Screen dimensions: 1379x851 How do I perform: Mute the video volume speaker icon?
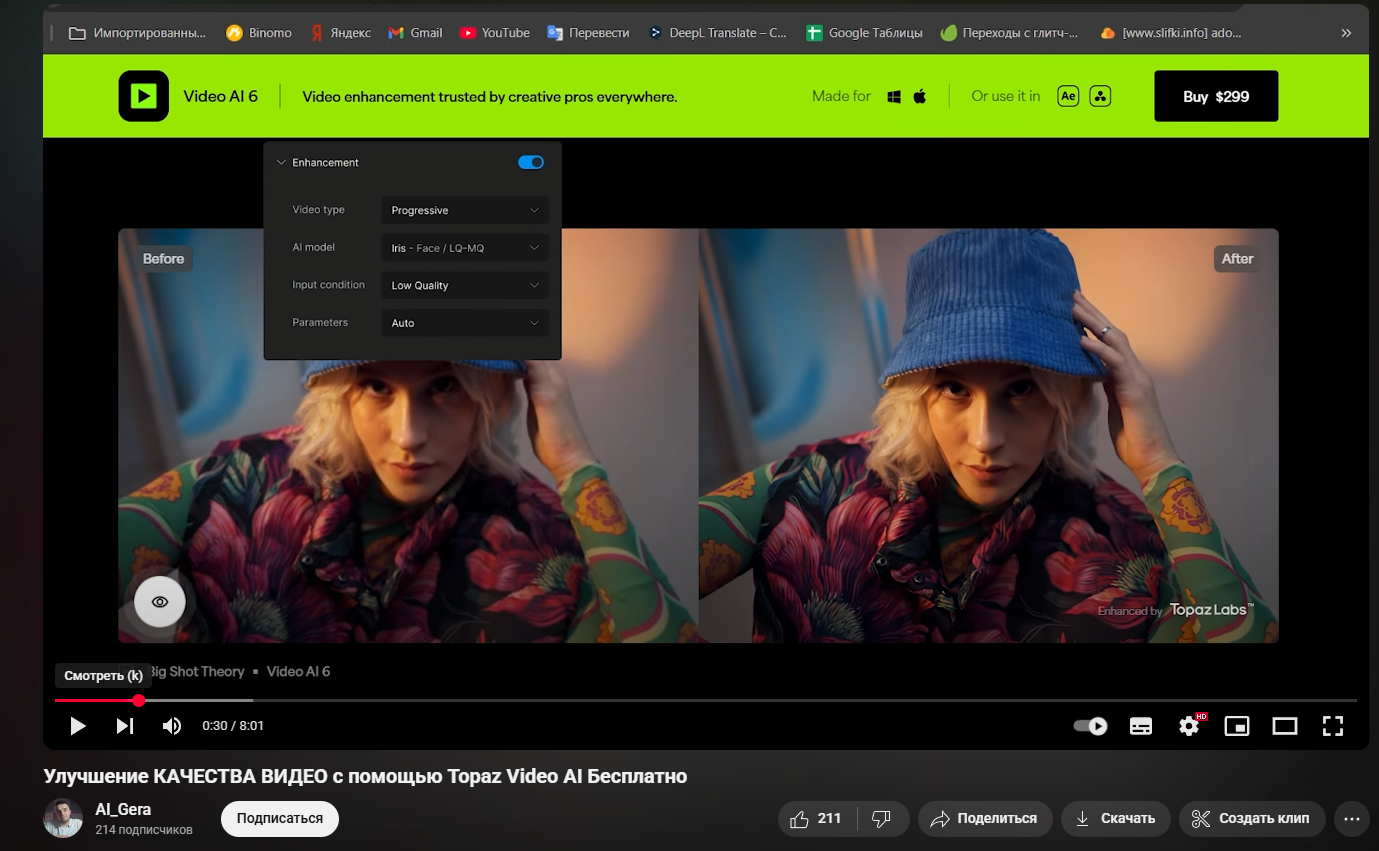coord(172,726)
